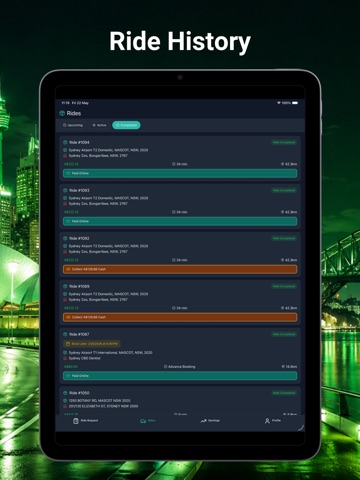Click Ride Completed badge of Ride #1050
Image resolution: width=360 pixels, height=480 pixels.
coord(284,393)
